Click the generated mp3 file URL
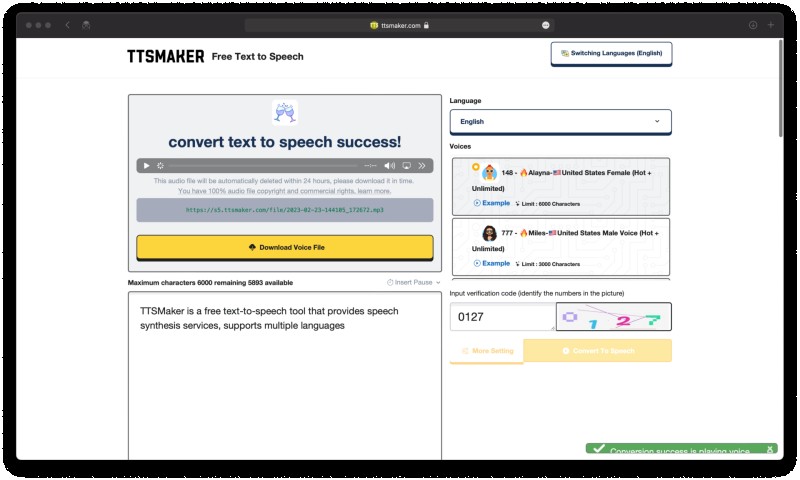 (x=285, y=210)
